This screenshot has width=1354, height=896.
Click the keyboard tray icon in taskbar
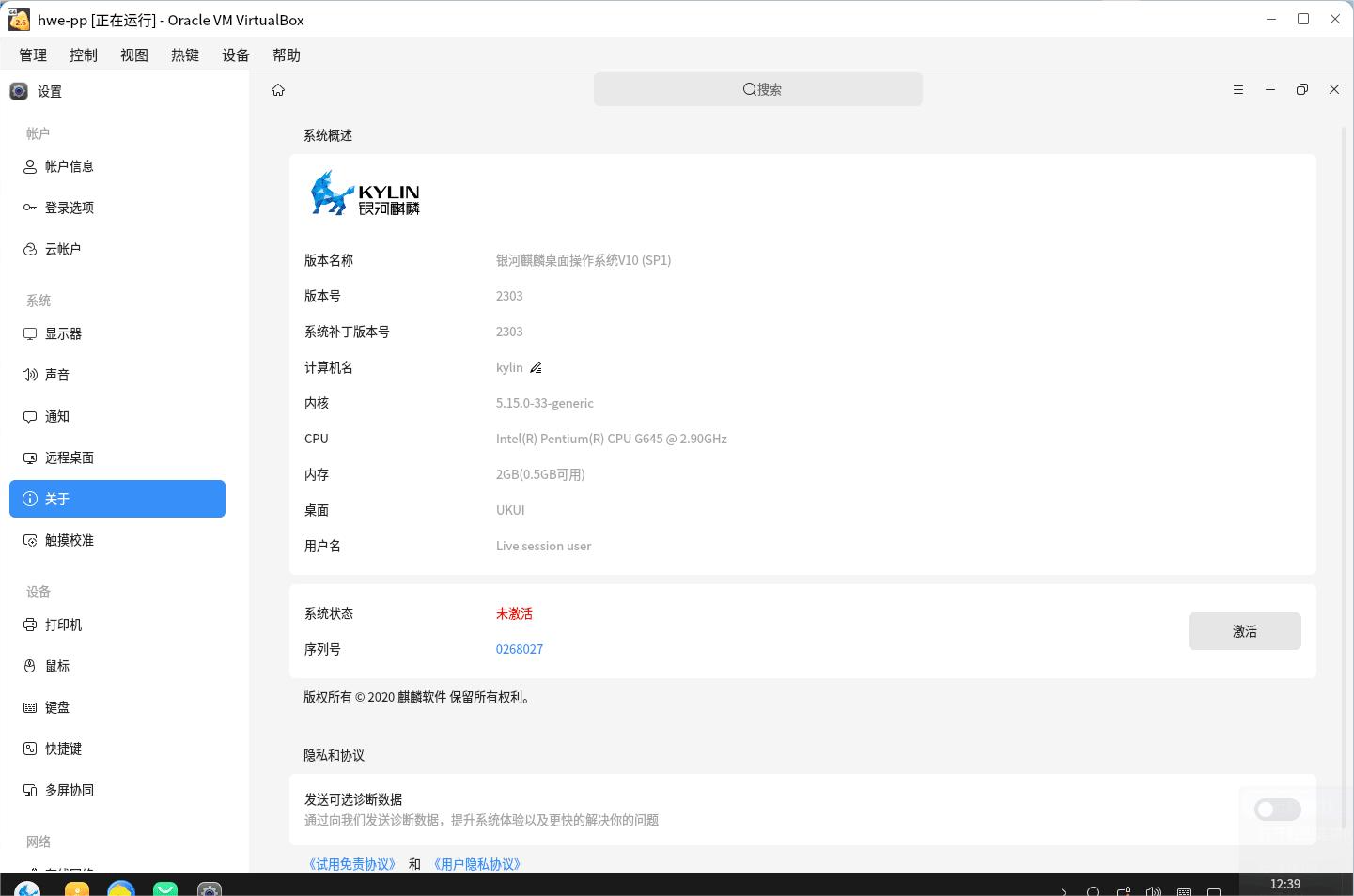point(1184,890)
